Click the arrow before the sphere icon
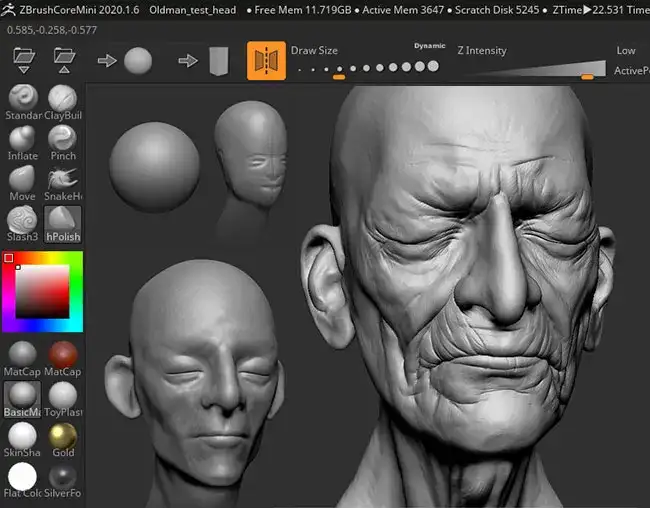The image size is (650, 508). click(107, 61)
